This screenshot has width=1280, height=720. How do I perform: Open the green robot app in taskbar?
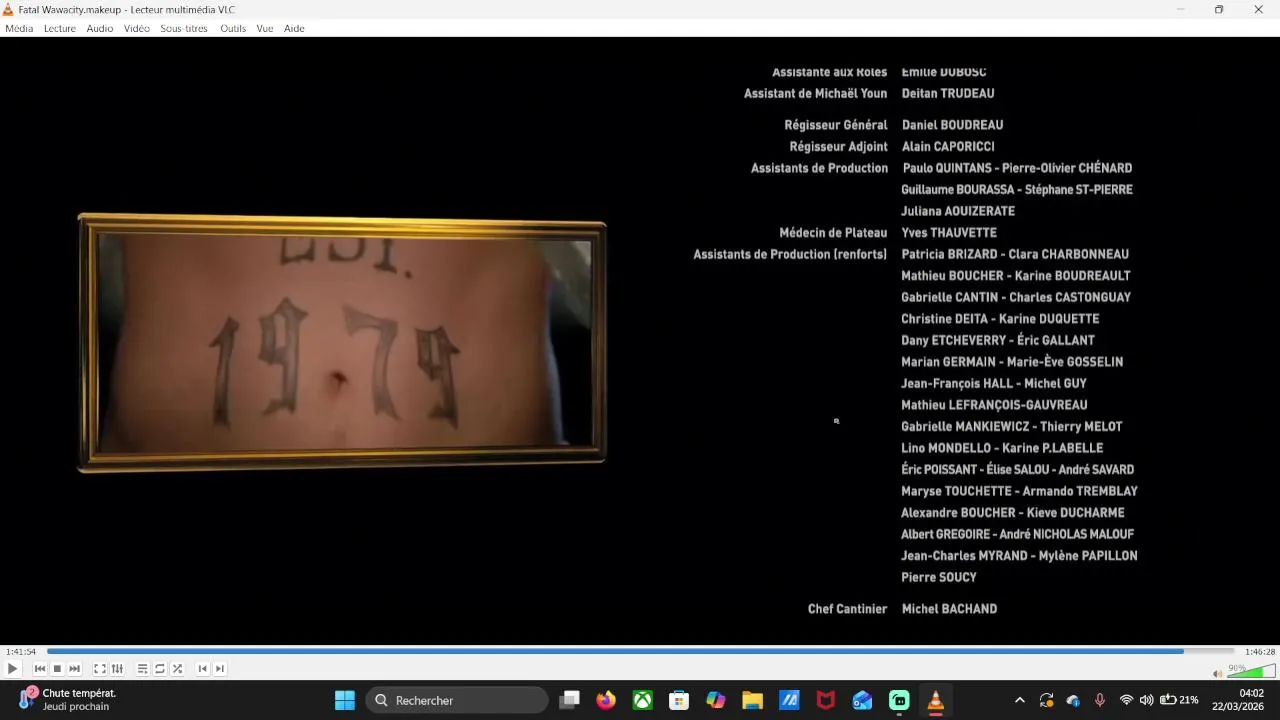point(899,700)
